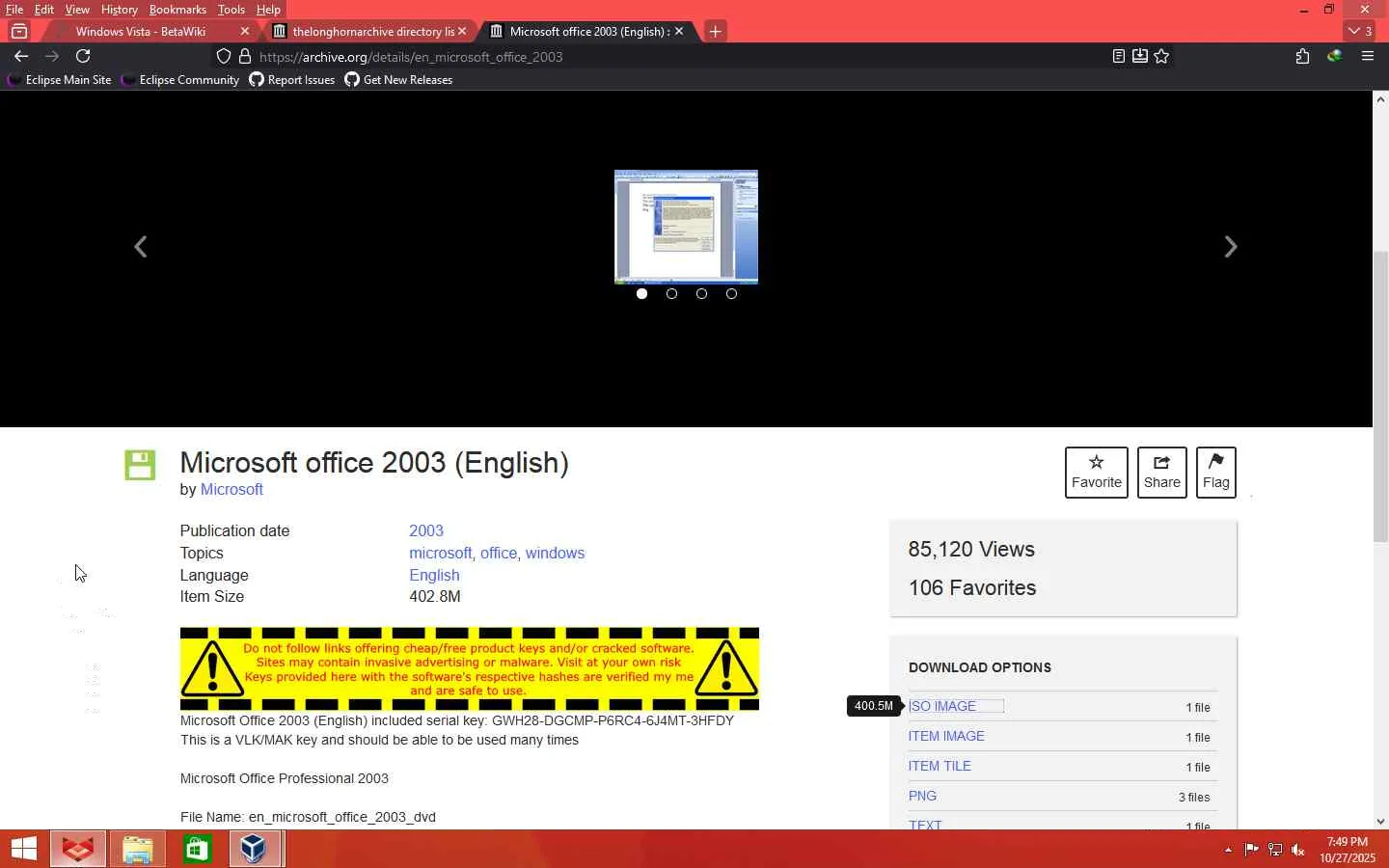Close the Microsoft office 2003 tab
1389x868 pixels.
click(x=679, y=31)
